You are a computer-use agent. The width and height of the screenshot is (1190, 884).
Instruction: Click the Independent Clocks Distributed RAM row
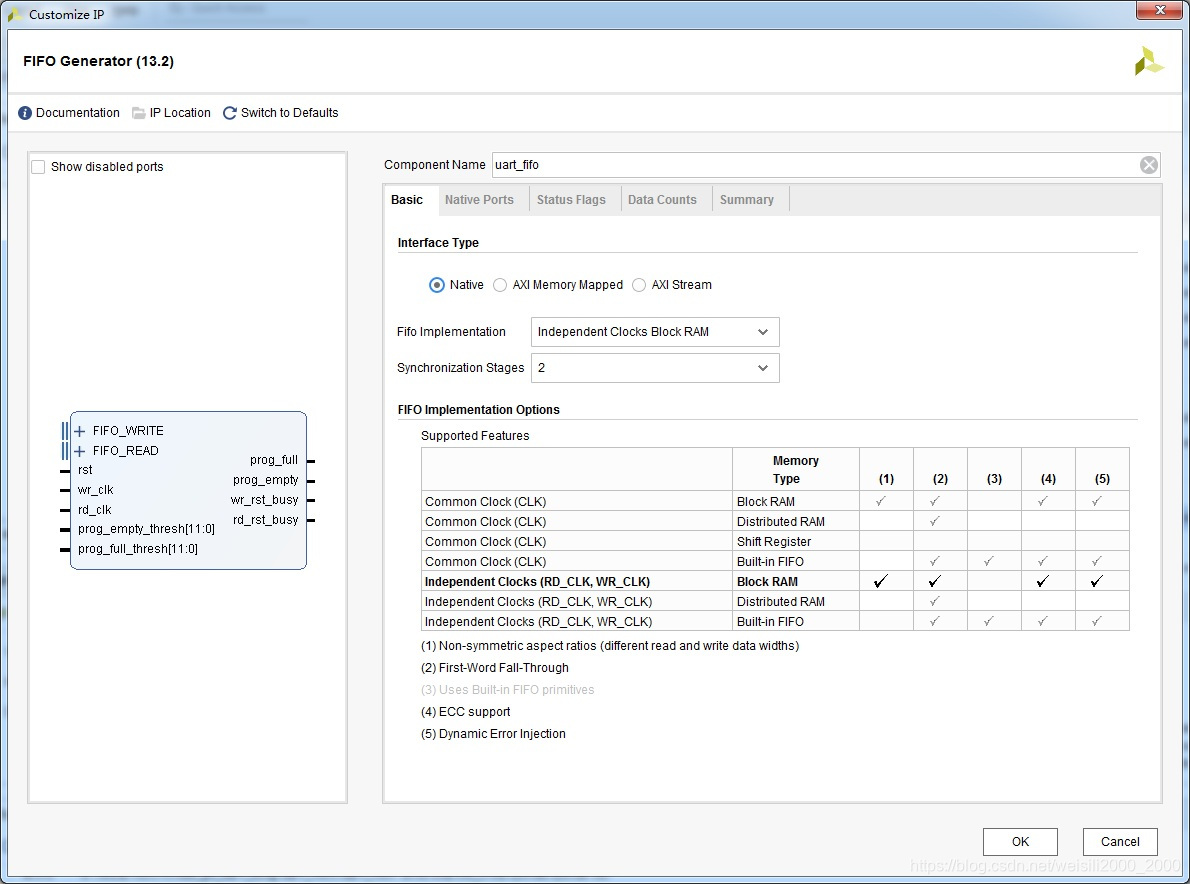point(775,602)
